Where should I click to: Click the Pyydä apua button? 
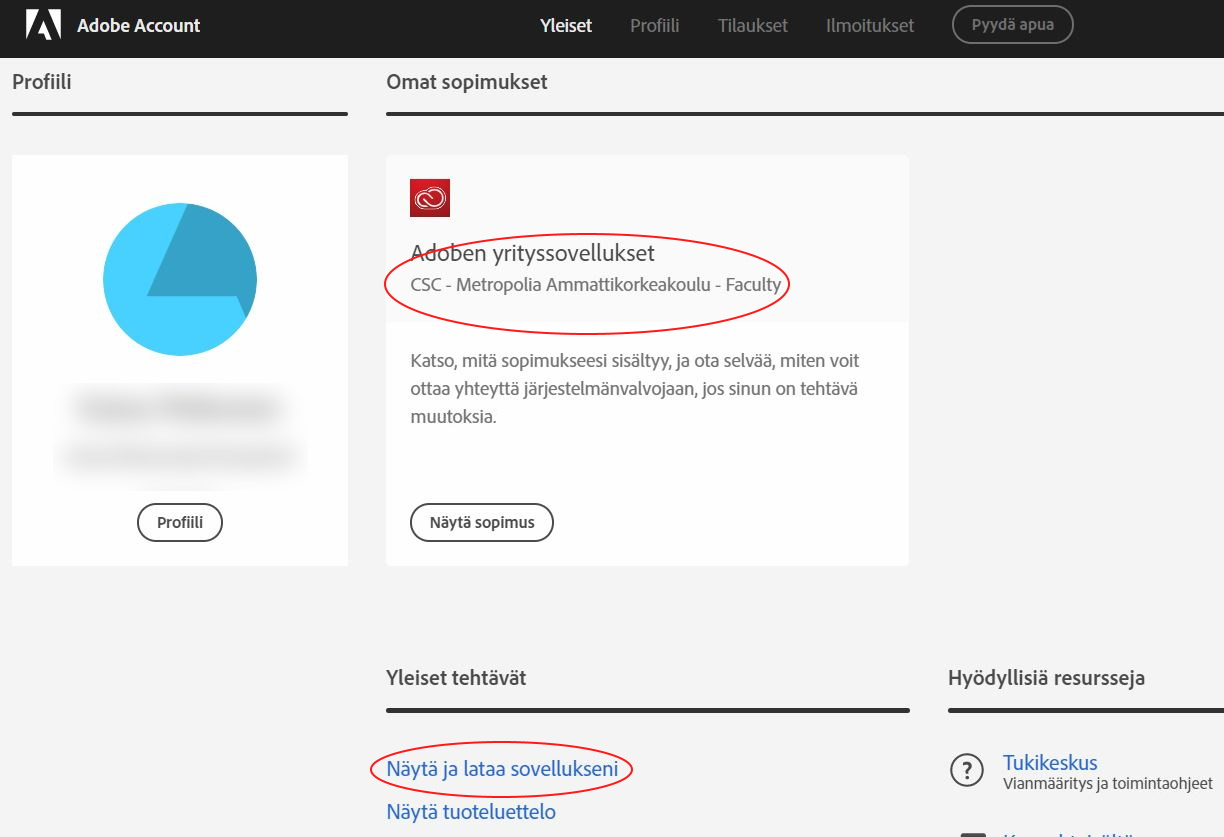[1013, 25]
